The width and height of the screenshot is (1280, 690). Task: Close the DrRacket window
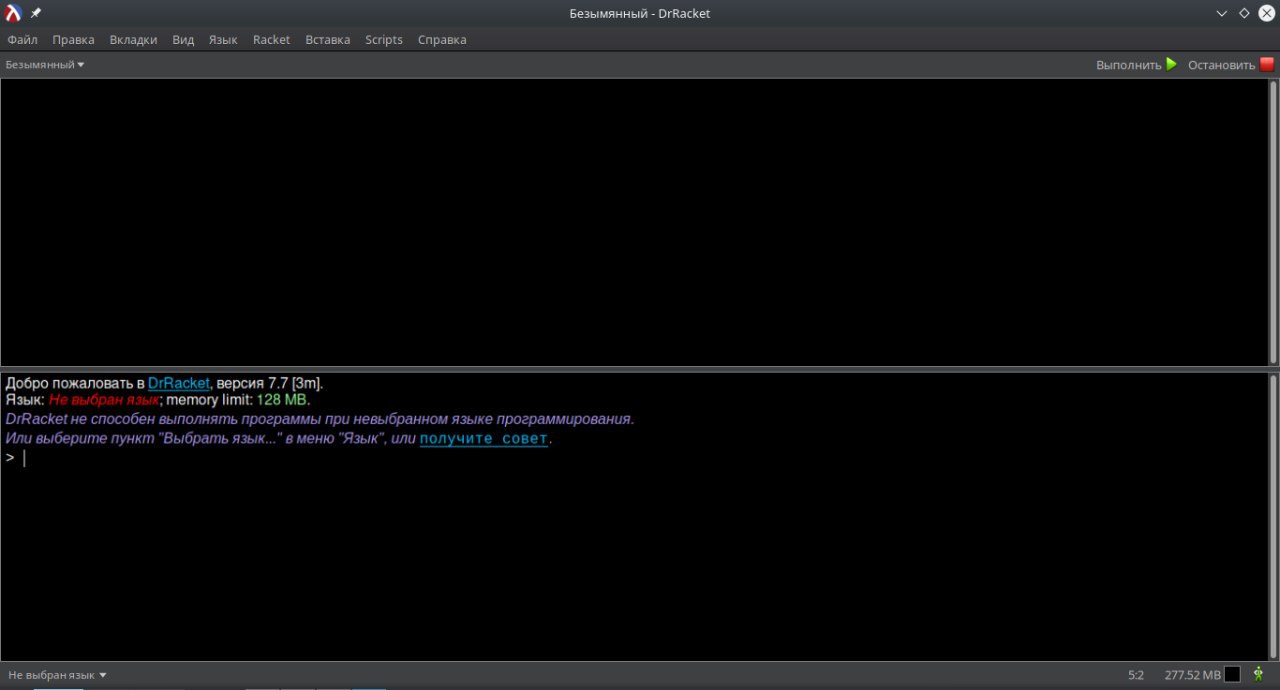click(x=1266, y=13)
